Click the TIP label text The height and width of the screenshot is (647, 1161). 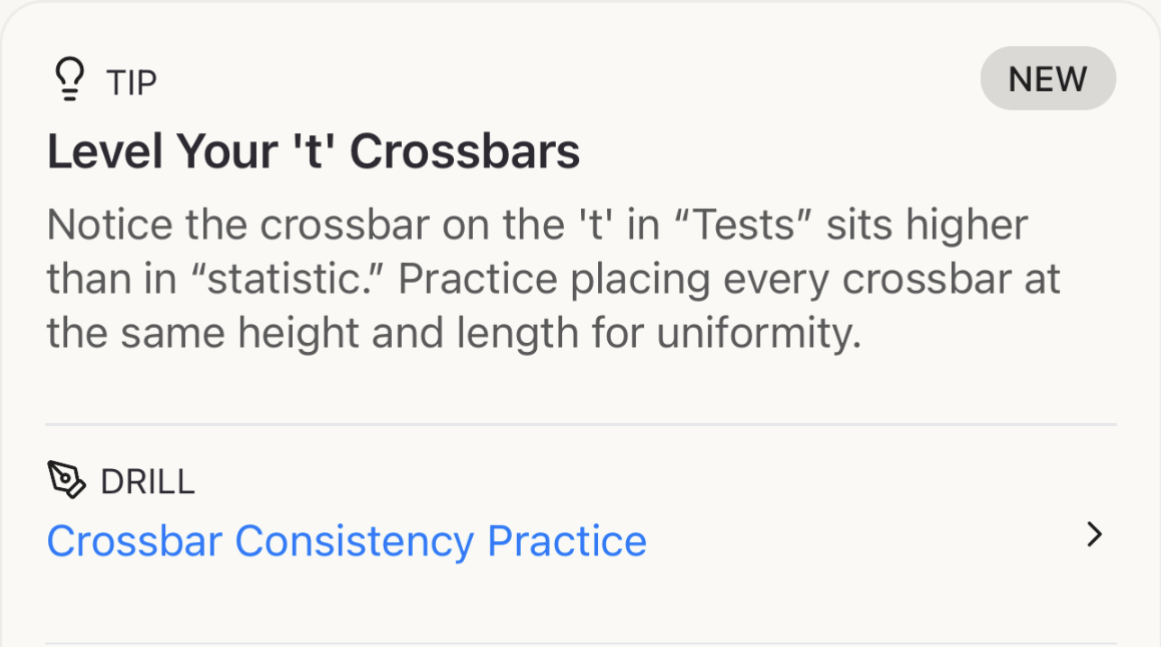[x=131, y=82]
